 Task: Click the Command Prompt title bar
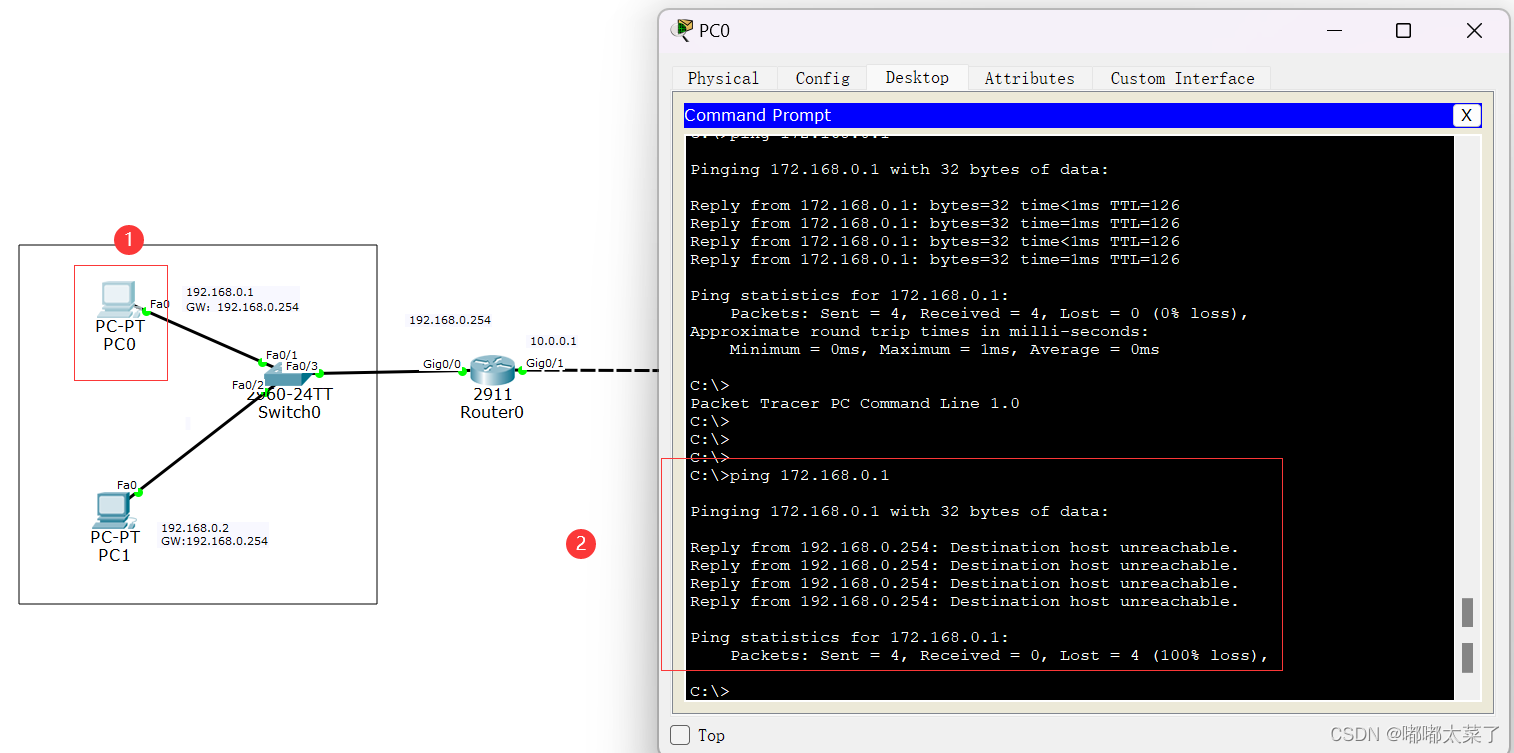point(1068,115)
